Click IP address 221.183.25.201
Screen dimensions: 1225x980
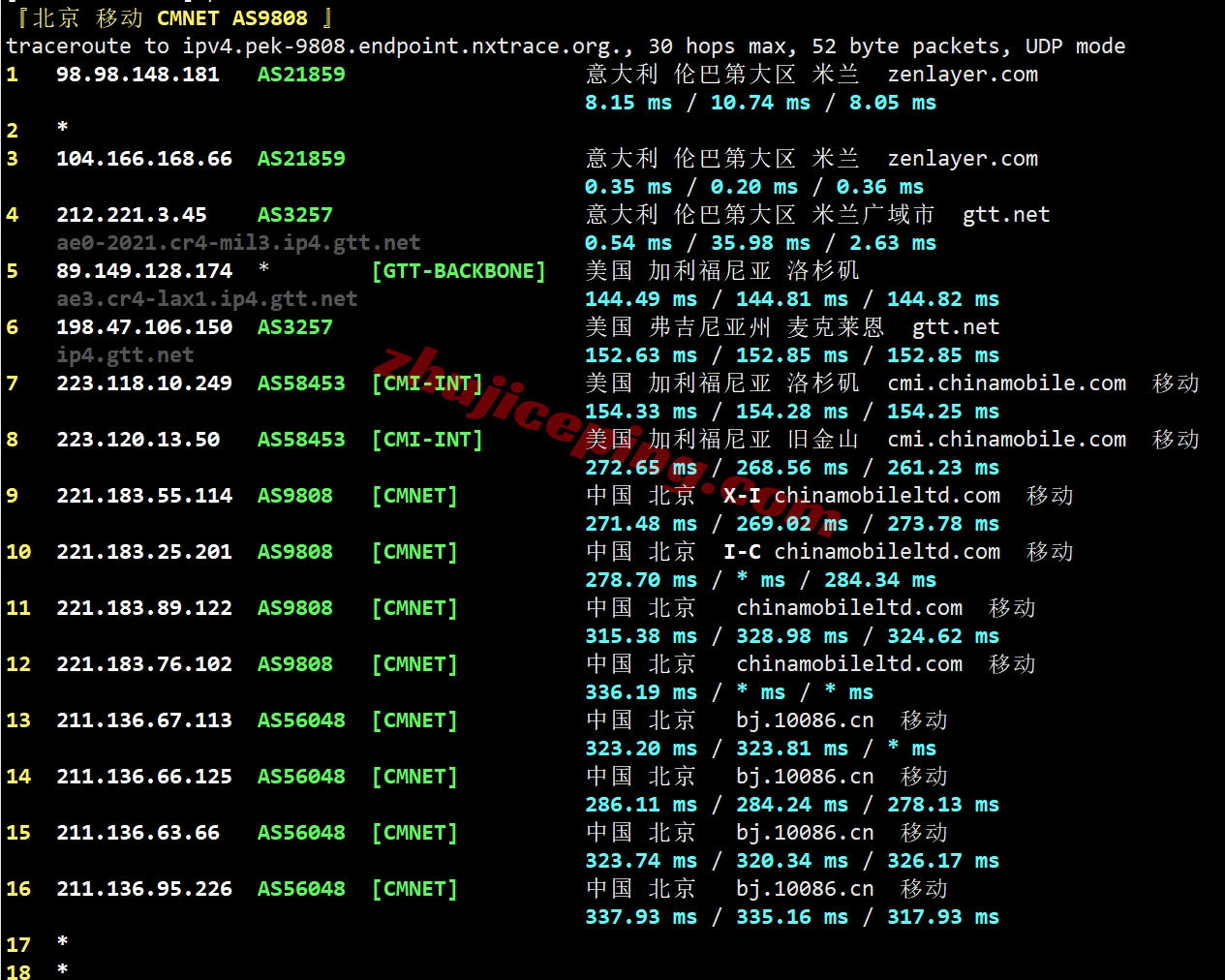click(x=144, y=552)
